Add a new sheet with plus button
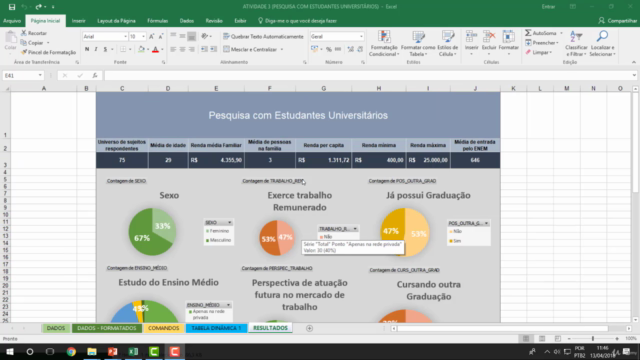 click(x=309, y=328)
